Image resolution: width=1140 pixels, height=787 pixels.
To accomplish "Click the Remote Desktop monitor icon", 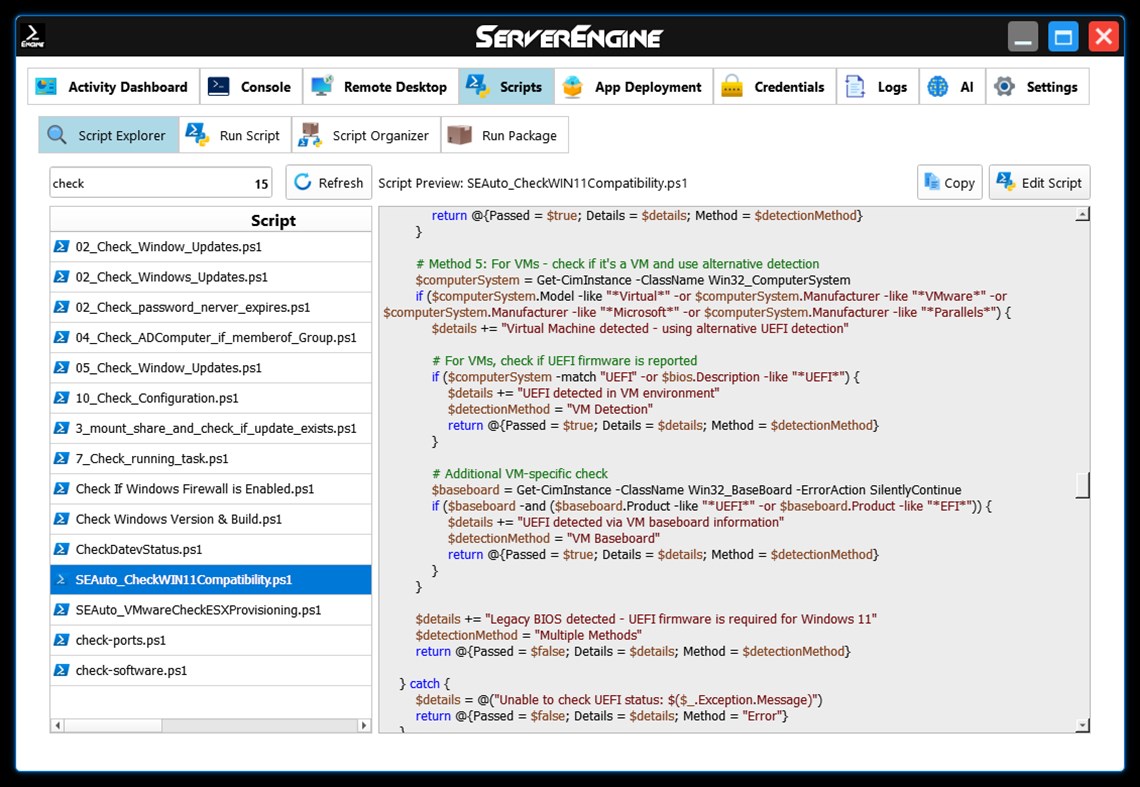I will click(x=318, y=86).
